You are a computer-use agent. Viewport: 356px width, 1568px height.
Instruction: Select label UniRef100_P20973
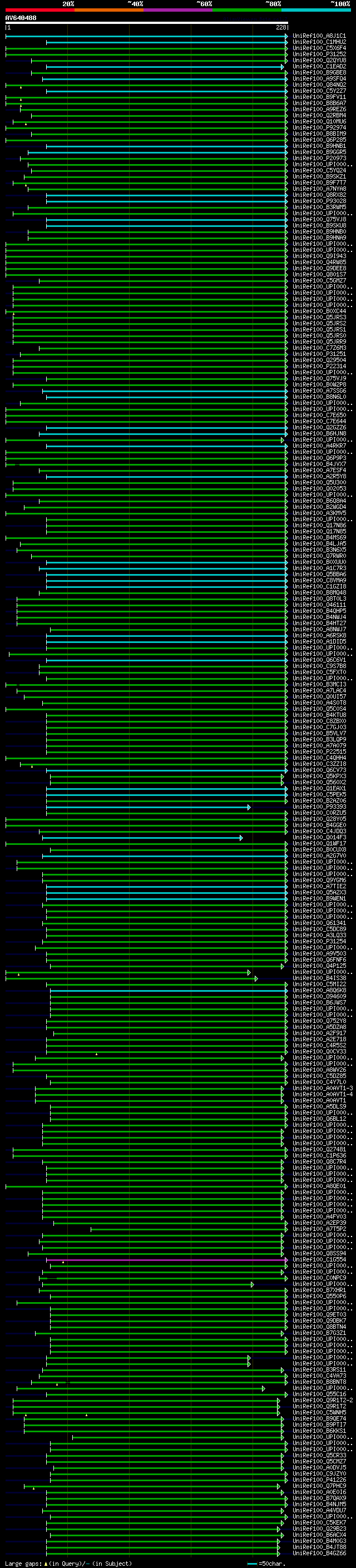click(x=319, y=159)
